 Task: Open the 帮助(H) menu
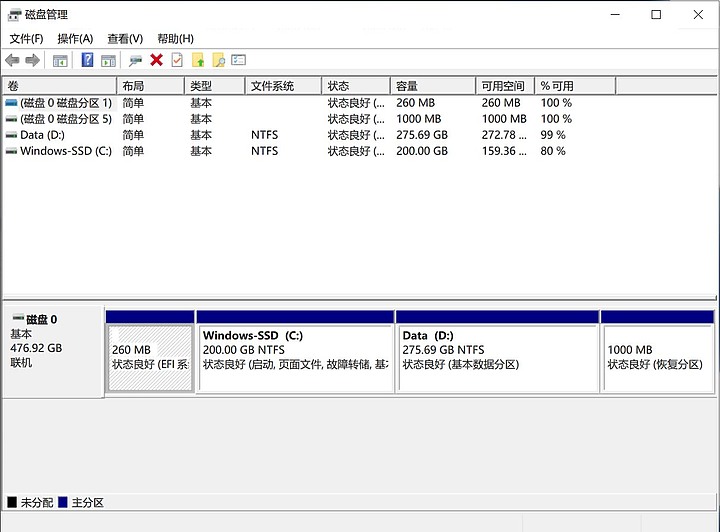175,39
